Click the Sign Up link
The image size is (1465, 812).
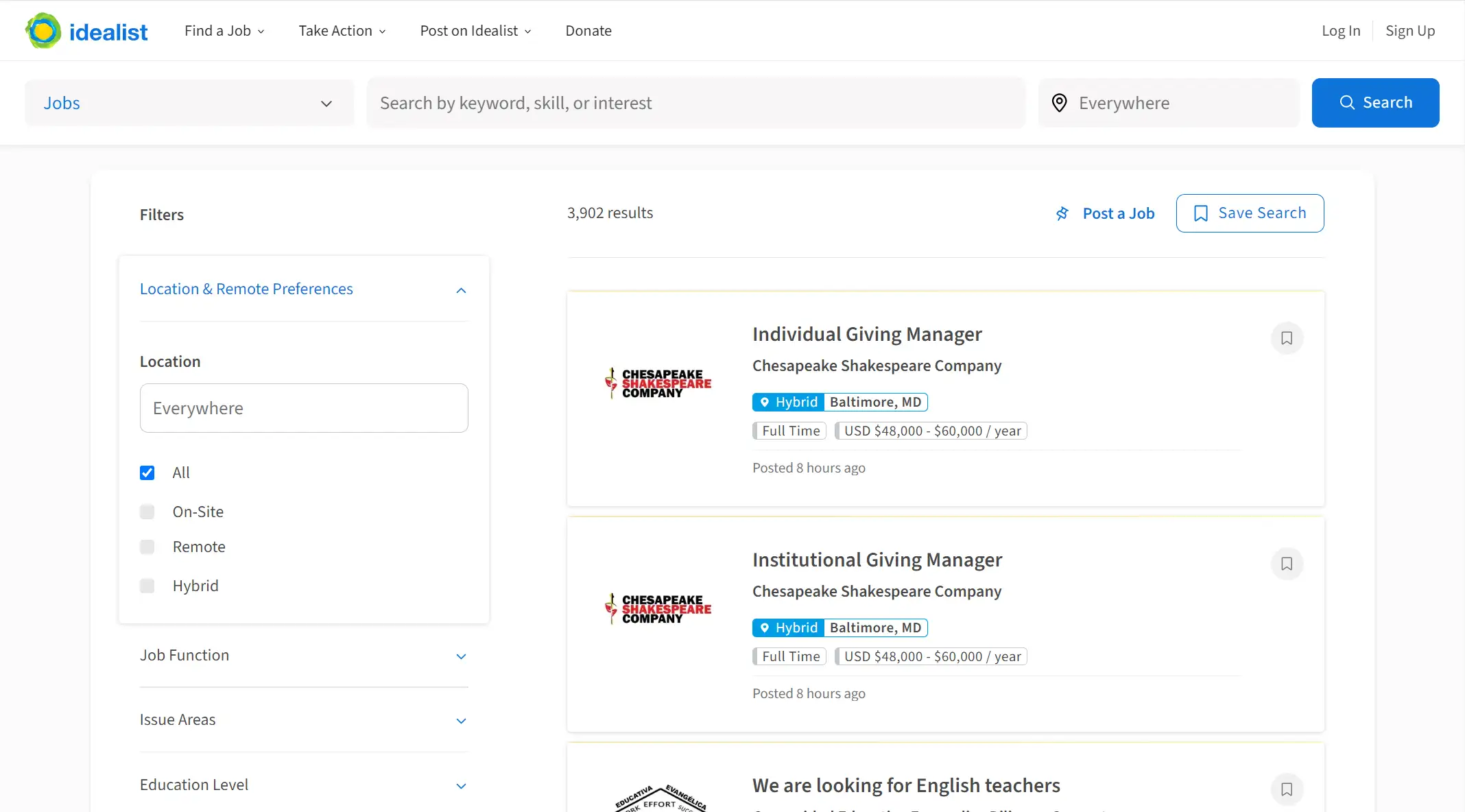1410,31
